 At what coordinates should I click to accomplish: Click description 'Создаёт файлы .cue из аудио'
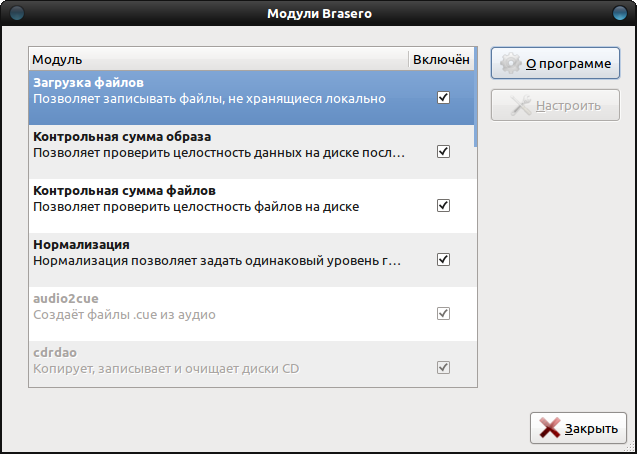124,315
